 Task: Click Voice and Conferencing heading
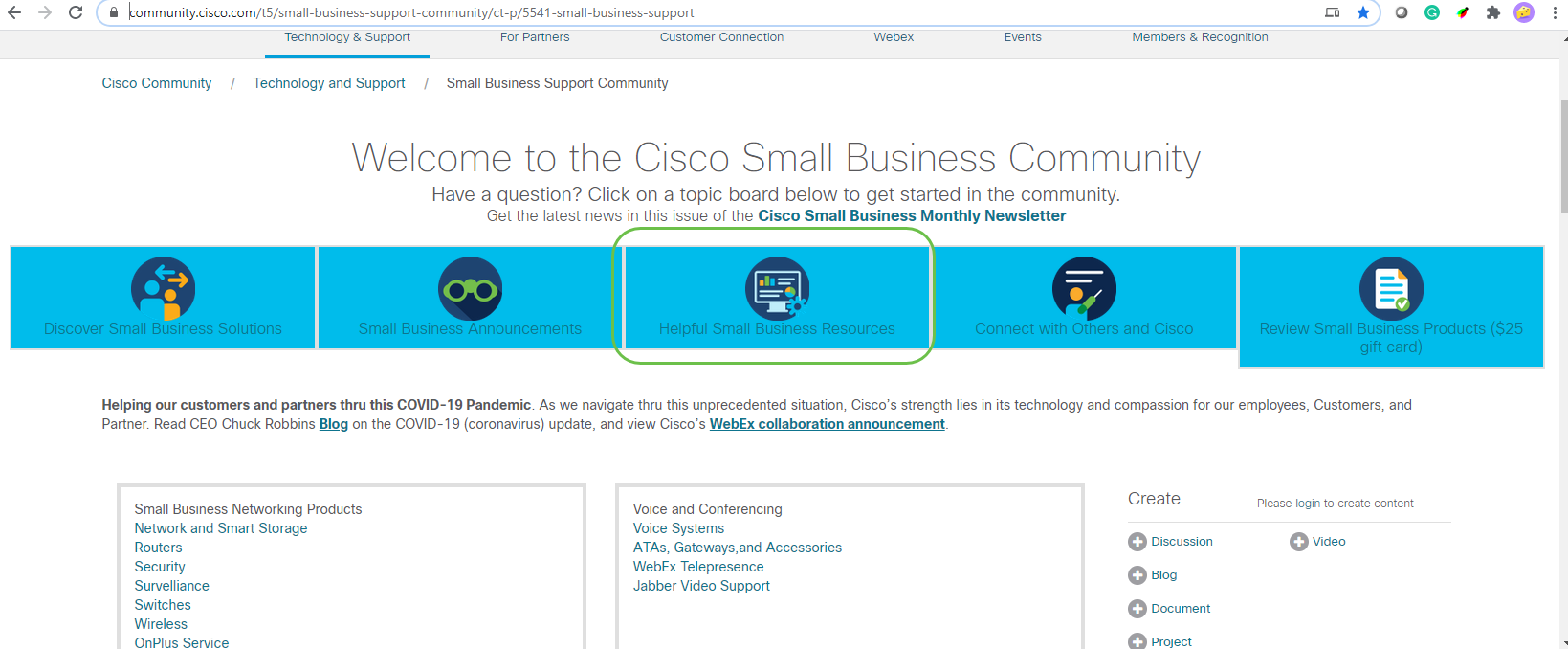coord(707,509)
